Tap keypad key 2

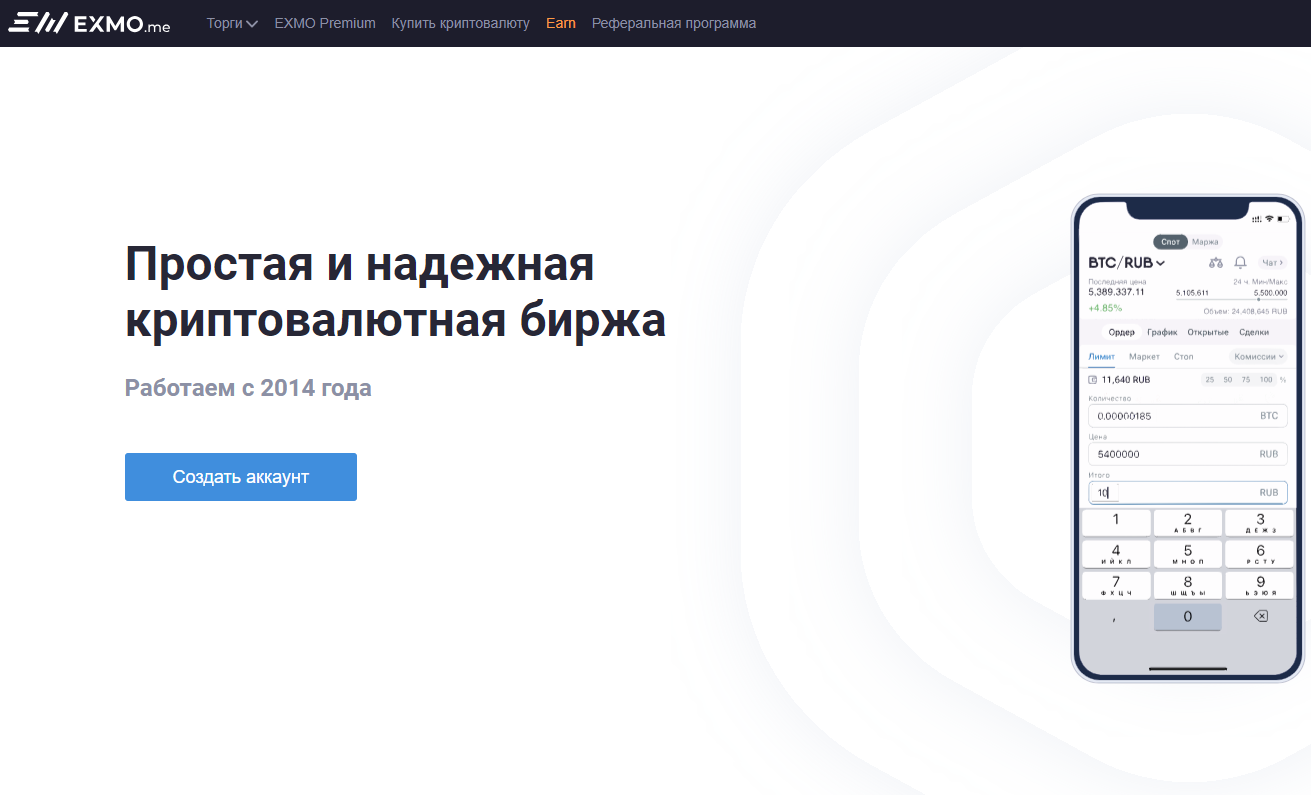pos(1188,522)
